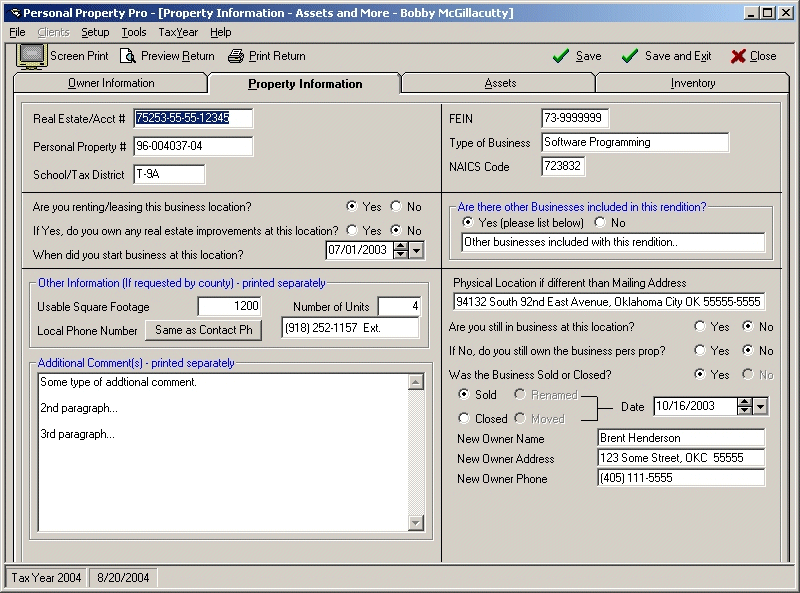
Task: Click the green Save checkmark icon
Action: pyautogui.click(x=561, y=56)
